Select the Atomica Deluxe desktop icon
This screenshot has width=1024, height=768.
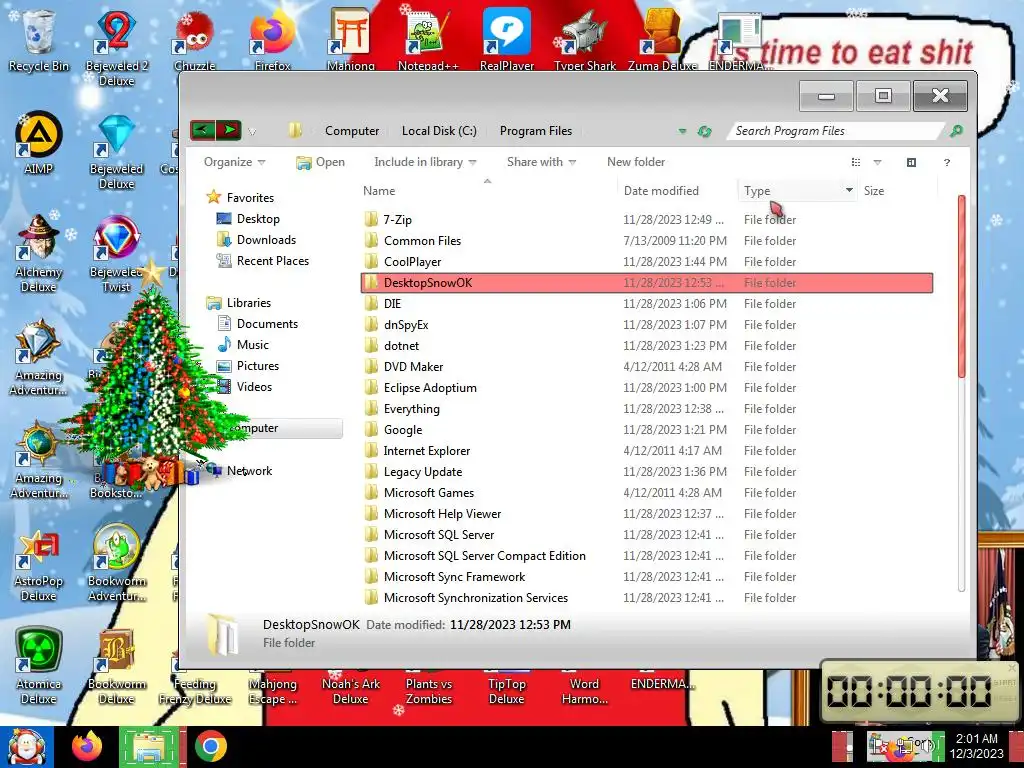point(38,666)
